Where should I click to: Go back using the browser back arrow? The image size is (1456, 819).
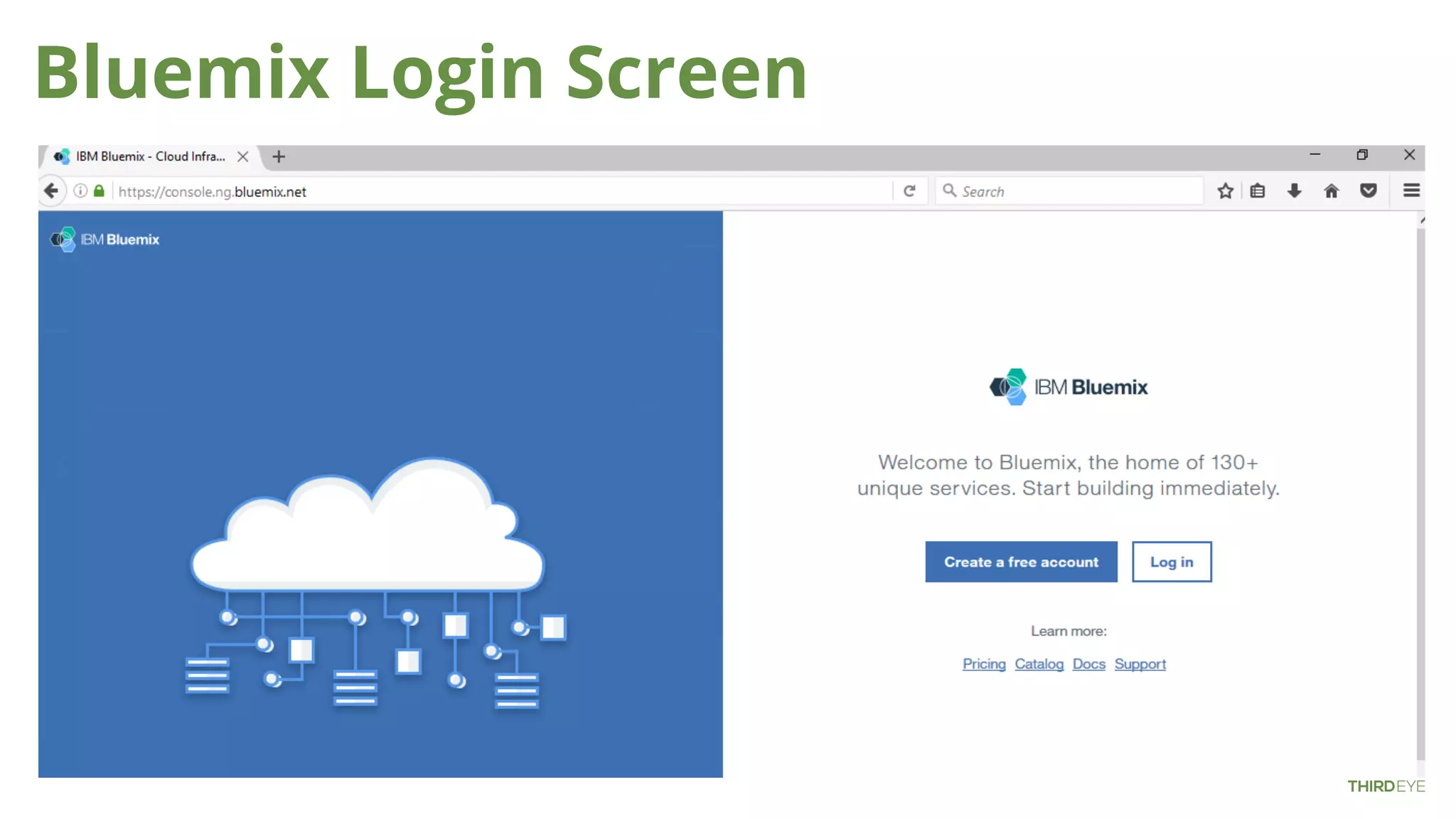click(51, 191)
